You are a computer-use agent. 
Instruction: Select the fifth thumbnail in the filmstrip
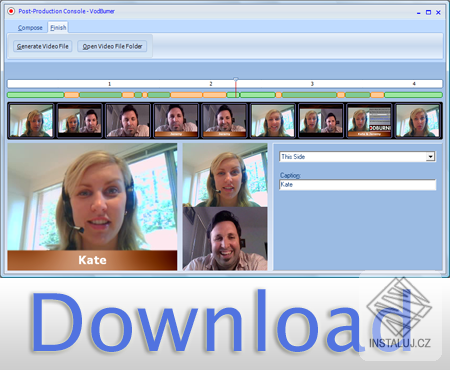(x=225, y=121)
